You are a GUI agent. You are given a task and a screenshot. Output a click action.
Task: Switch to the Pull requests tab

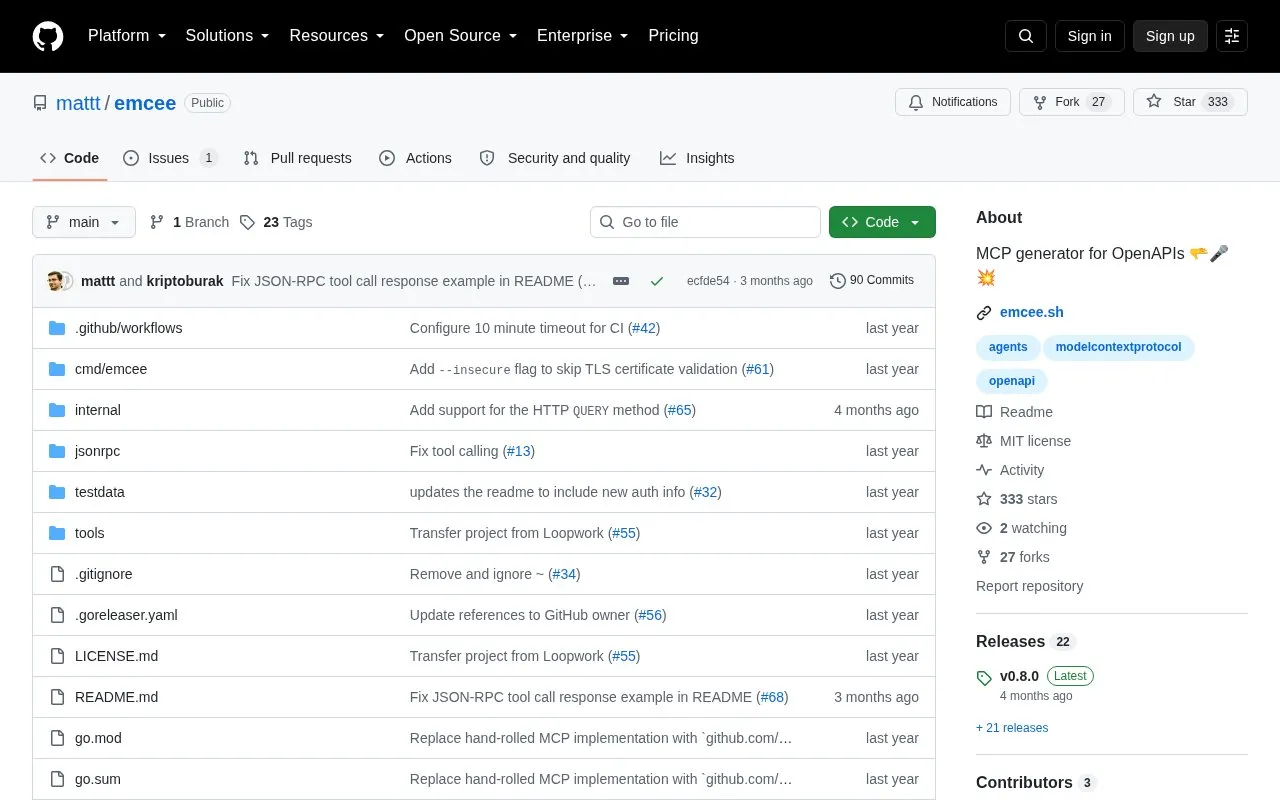297,158
